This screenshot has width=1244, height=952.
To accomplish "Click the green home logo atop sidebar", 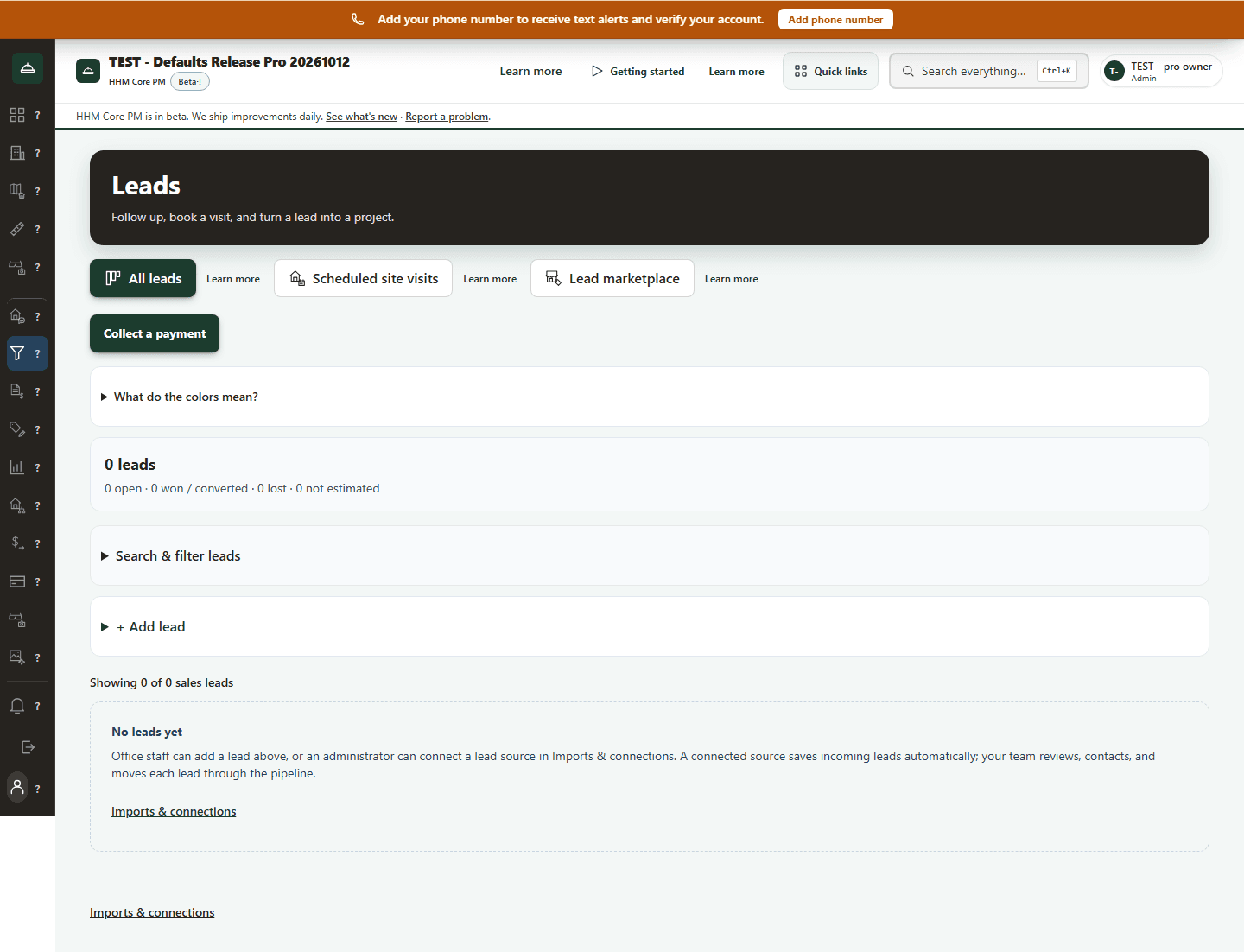I will [x=28, y=68].
